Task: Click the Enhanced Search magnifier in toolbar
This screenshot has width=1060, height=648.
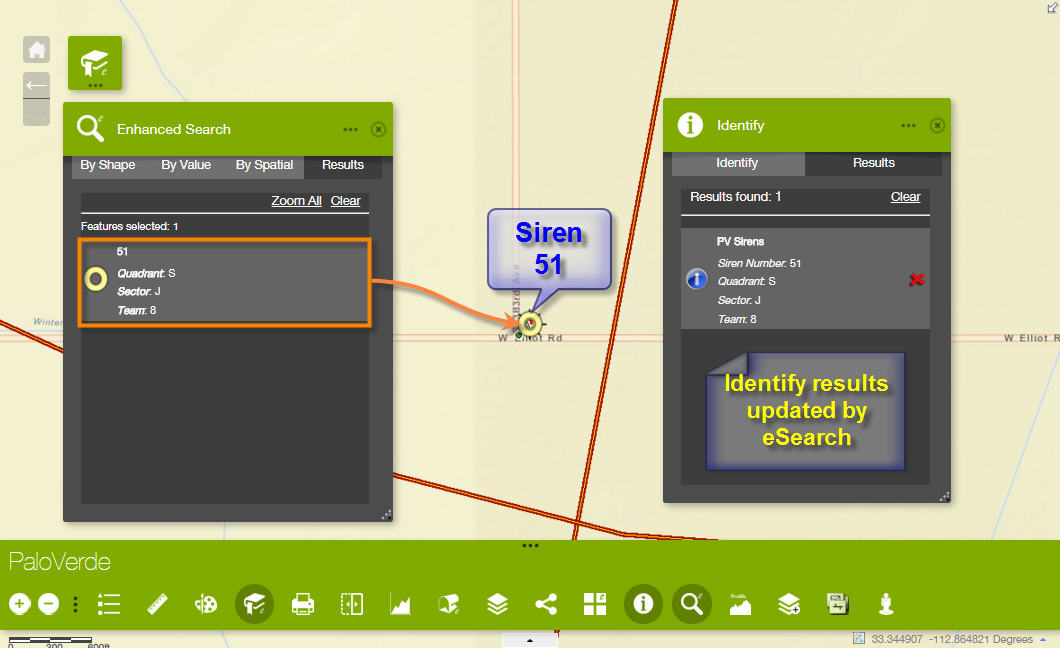Action: click(692, 603)
